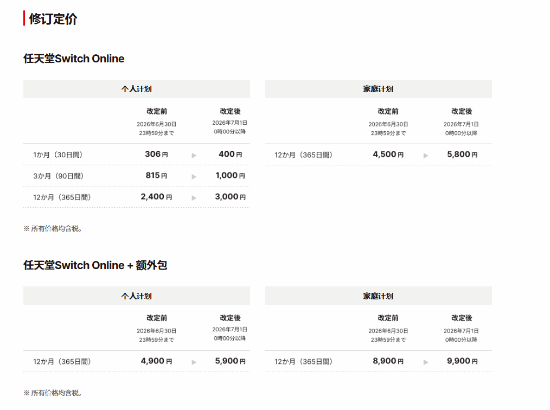Select the 3か月(90日間) row label

[59, 176]
